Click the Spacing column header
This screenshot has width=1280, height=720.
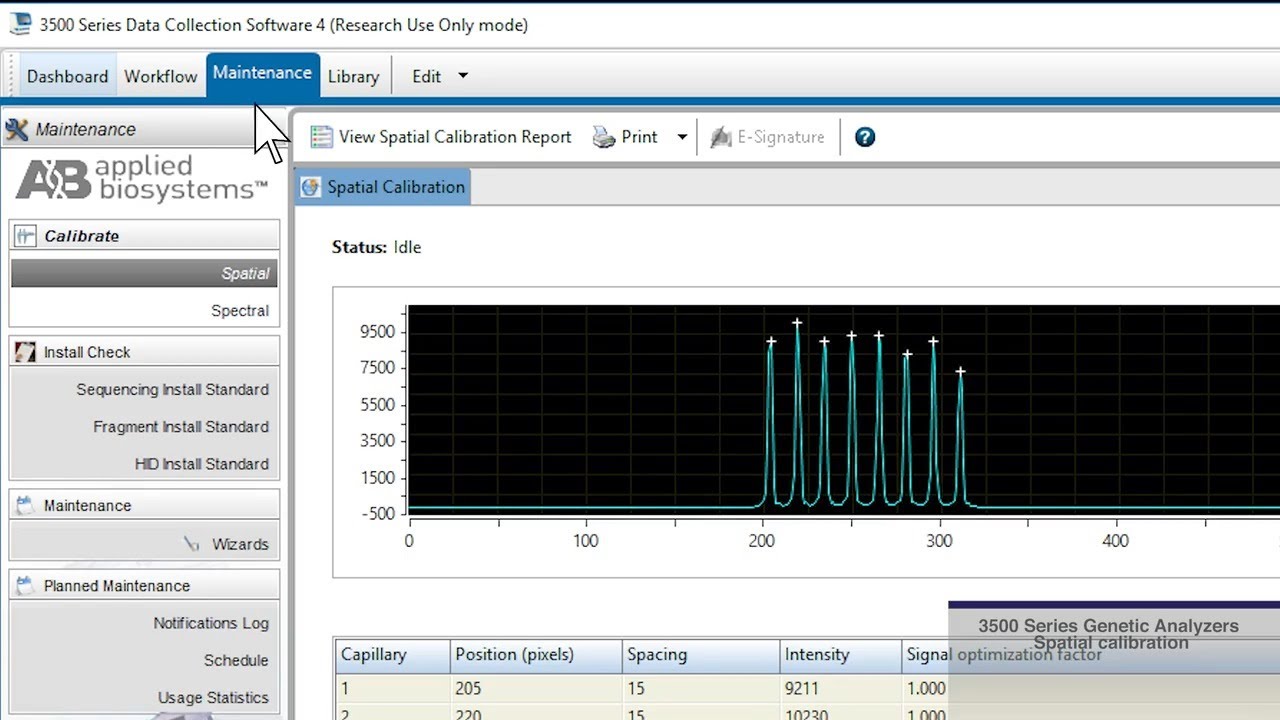pos(700,655)
